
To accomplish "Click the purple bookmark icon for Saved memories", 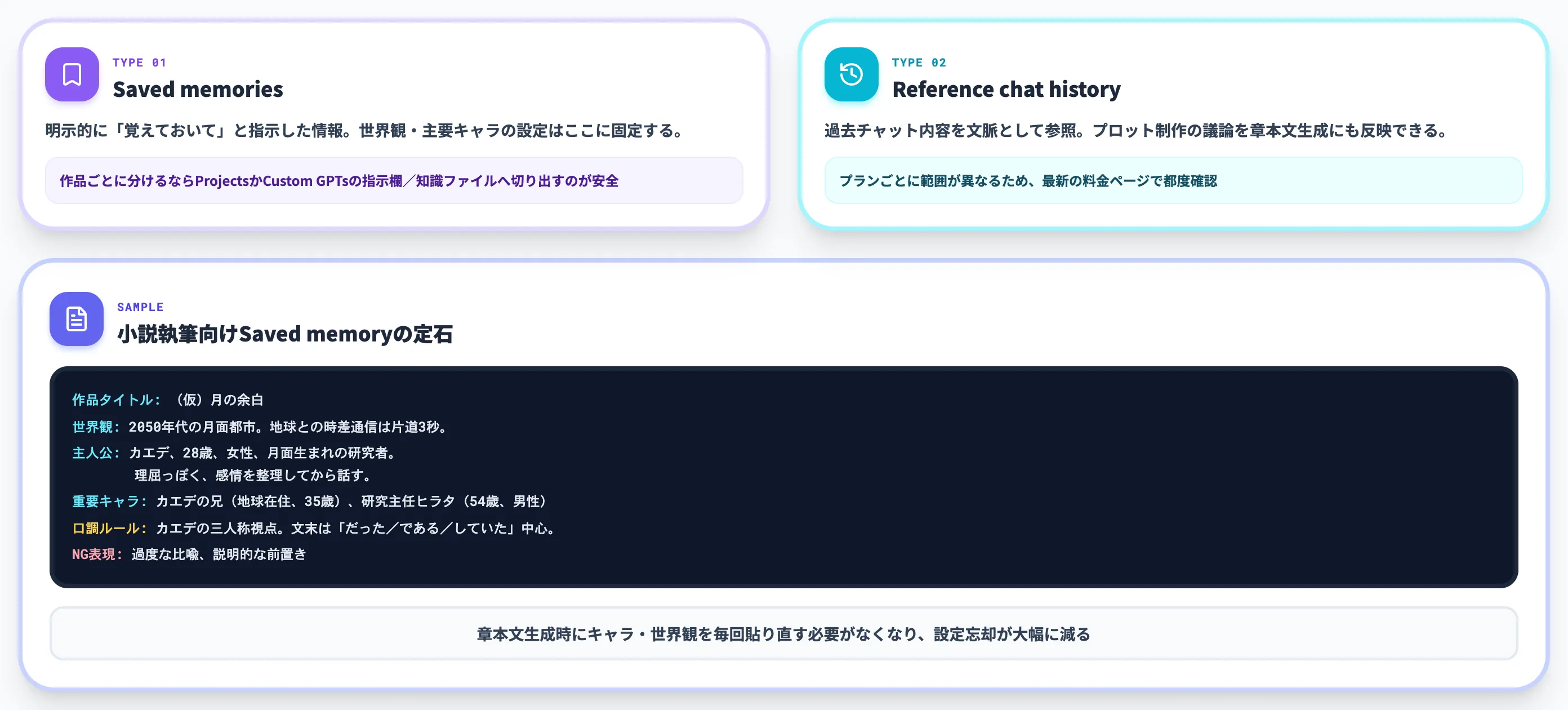I will point(72,74).
